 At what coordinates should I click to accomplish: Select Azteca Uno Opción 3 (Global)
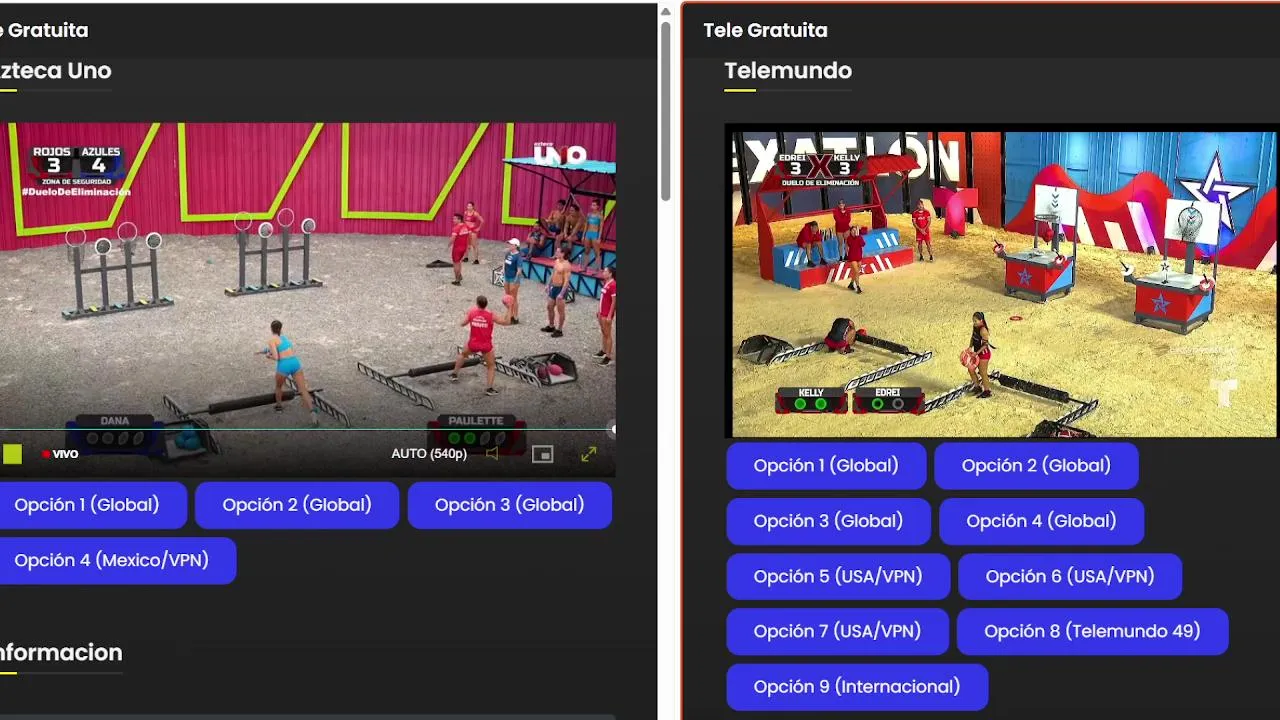pos(509,505)
